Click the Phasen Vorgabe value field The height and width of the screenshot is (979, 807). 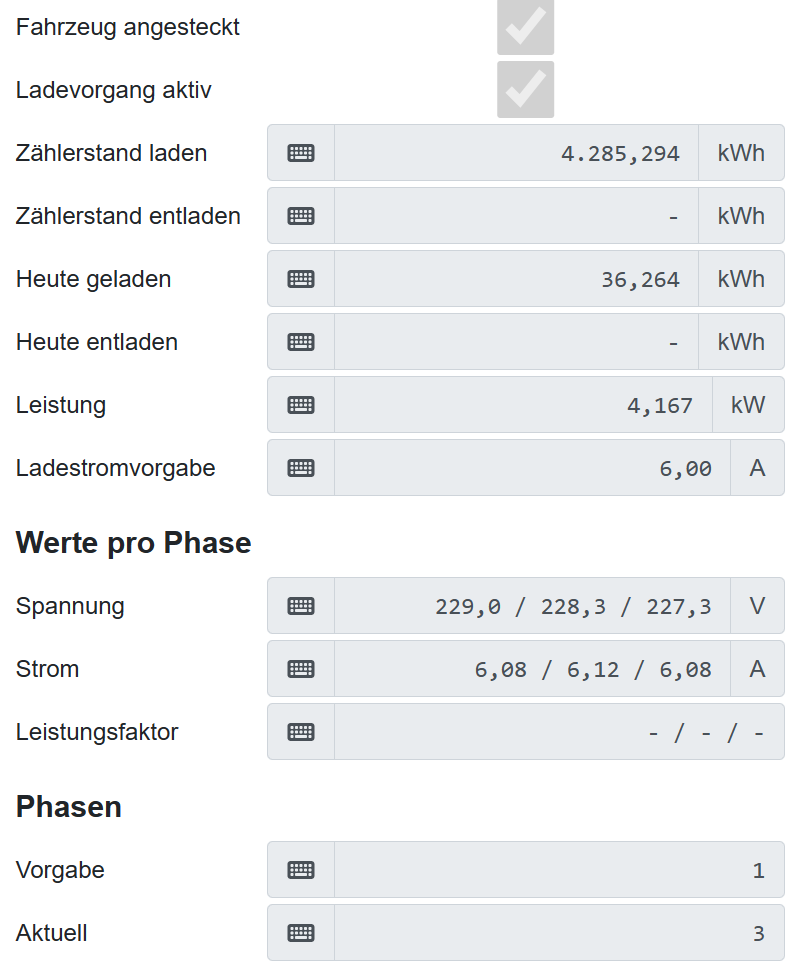pyautogui.click(x=558, y=870)
